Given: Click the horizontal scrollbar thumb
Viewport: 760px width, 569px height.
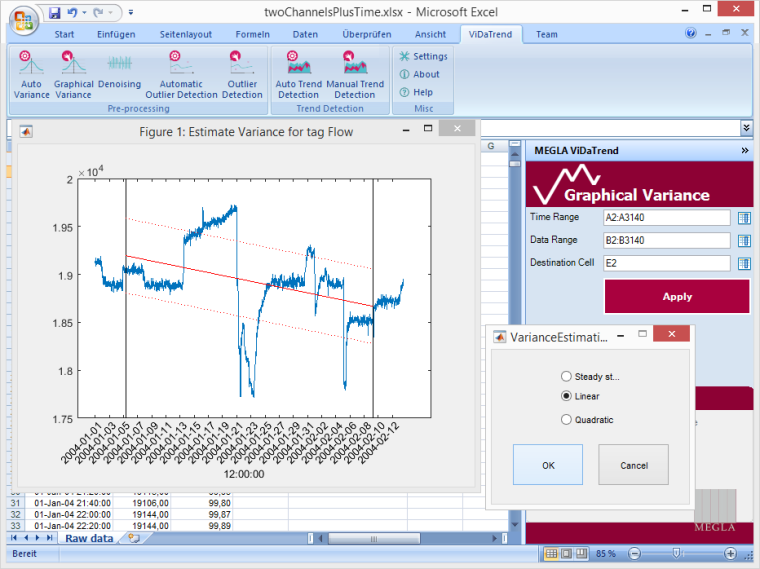Looking at the screenshot, I should pyautogui.click(x=374, y=538).
